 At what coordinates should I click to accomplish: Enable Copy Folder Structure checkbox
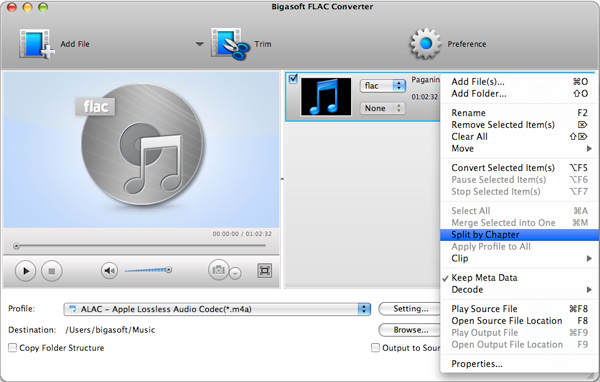tap(13, 348)
